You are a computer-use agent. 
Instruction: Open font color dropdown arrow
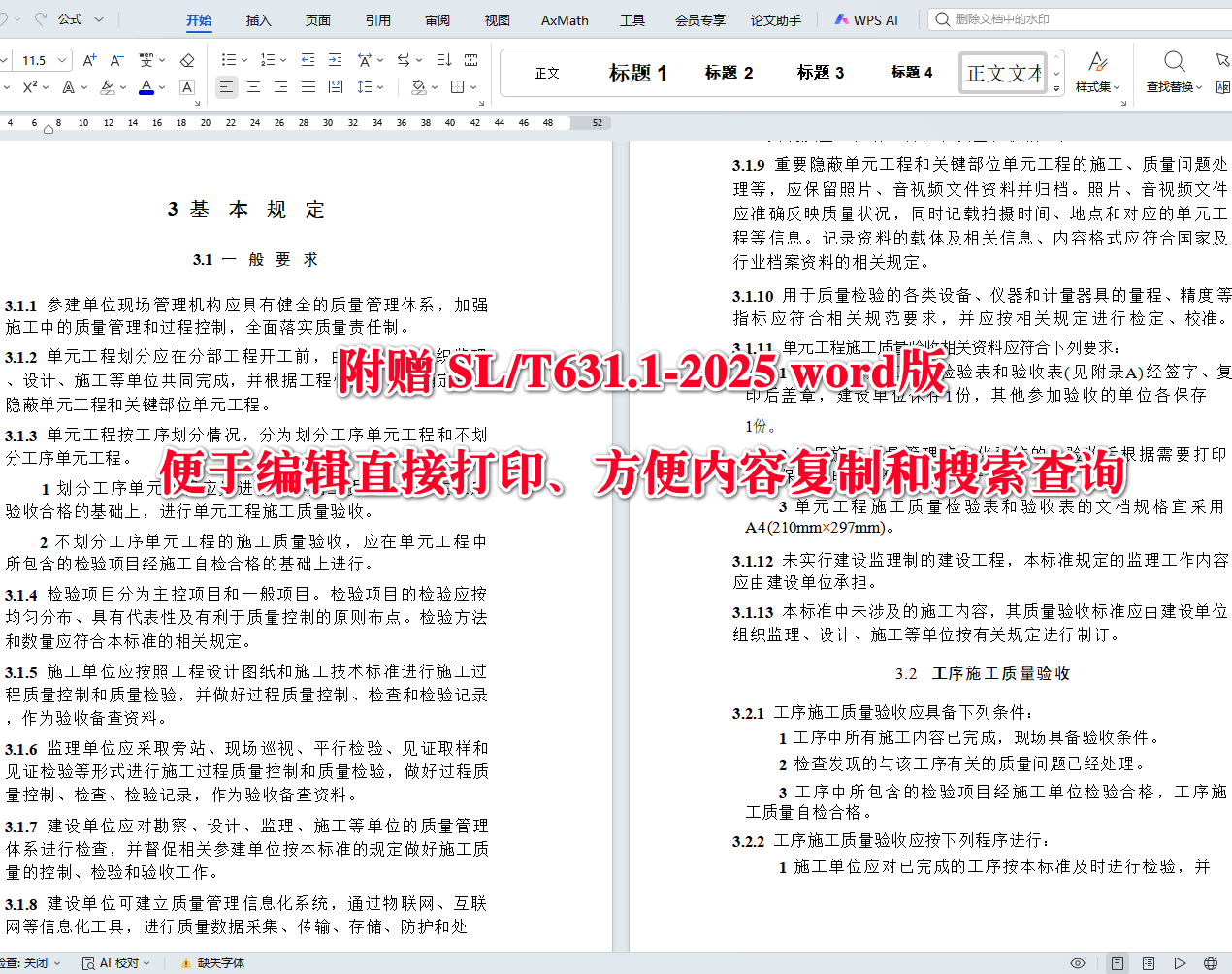point(162,87)
